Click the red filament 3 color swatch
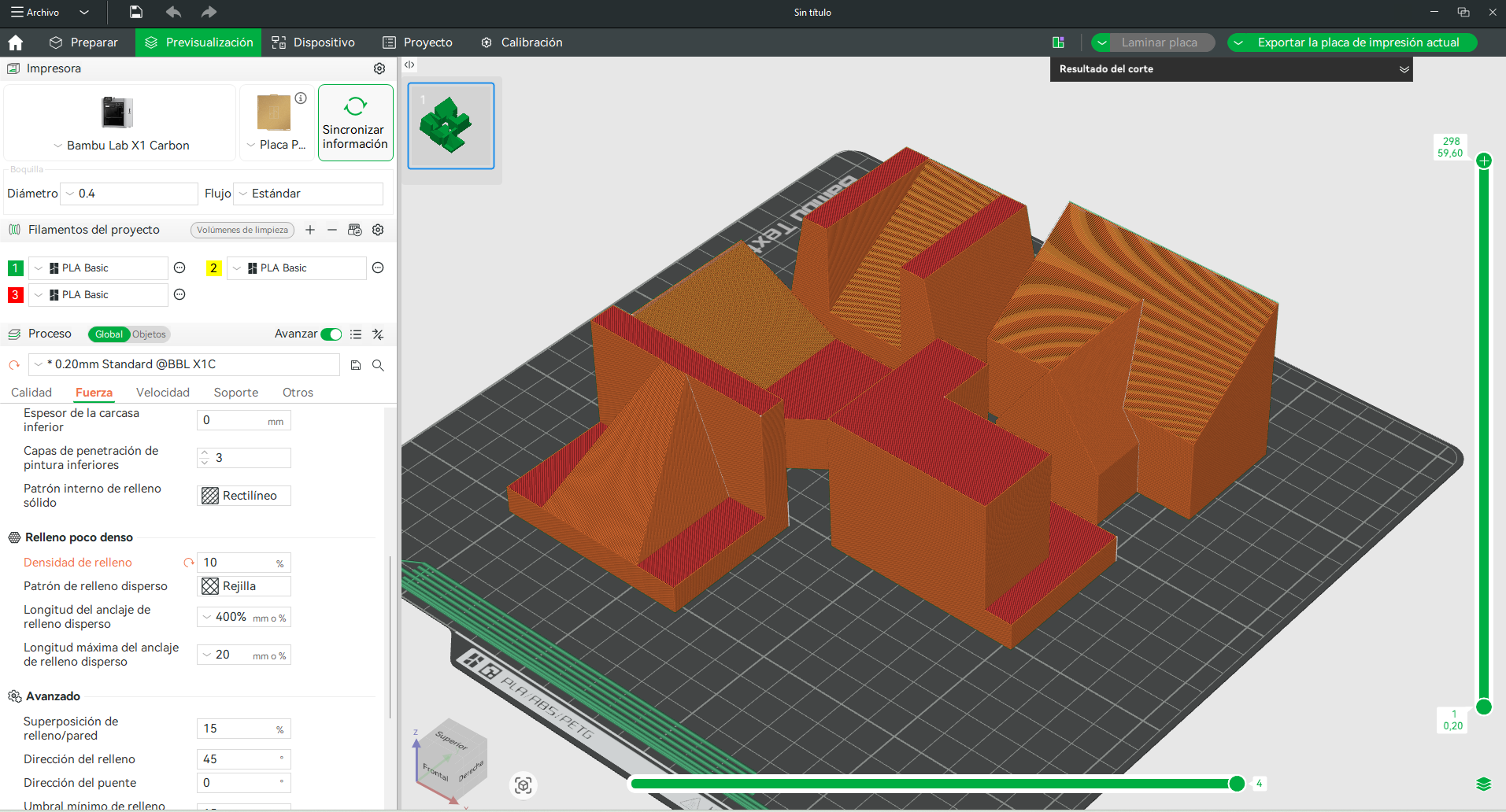This screenshot has height=812, width=1506. point(15,295)
